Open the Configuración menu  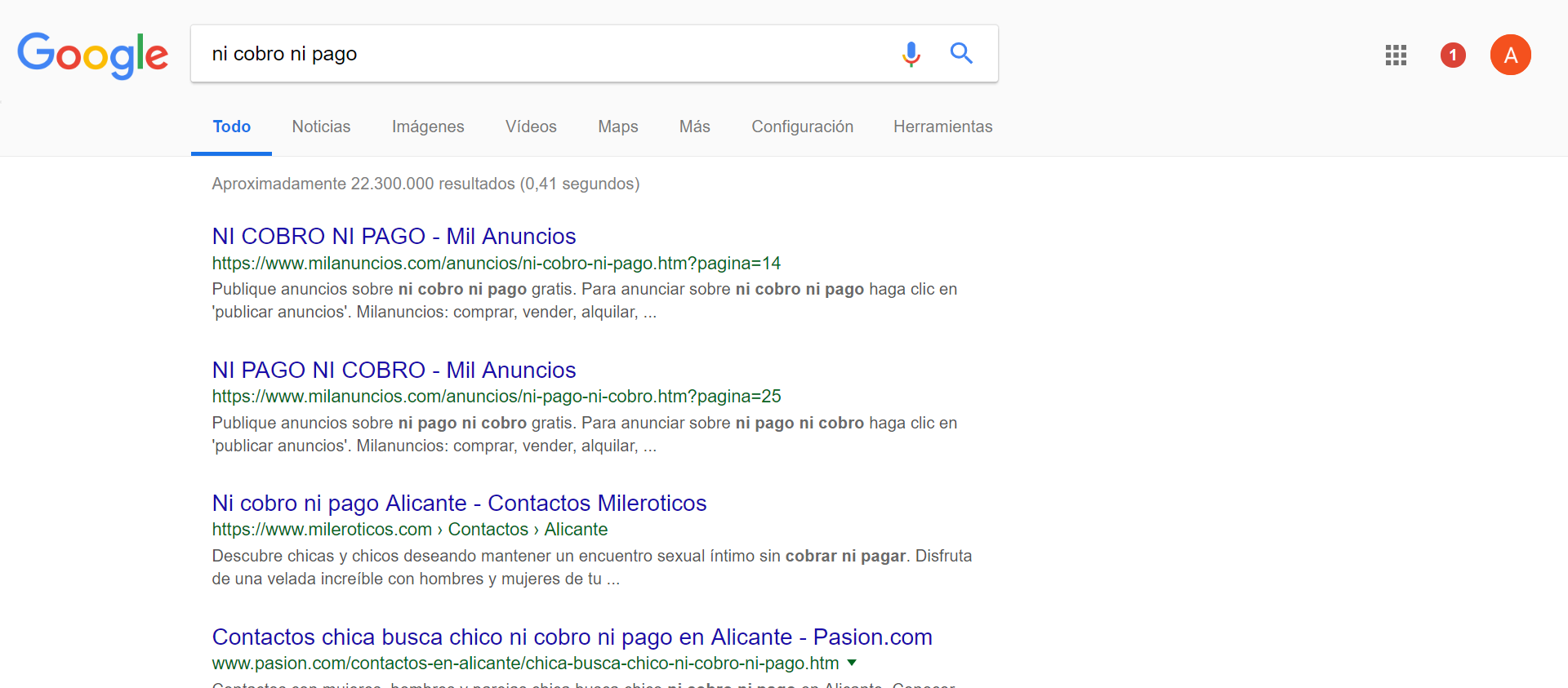[803, 127]
